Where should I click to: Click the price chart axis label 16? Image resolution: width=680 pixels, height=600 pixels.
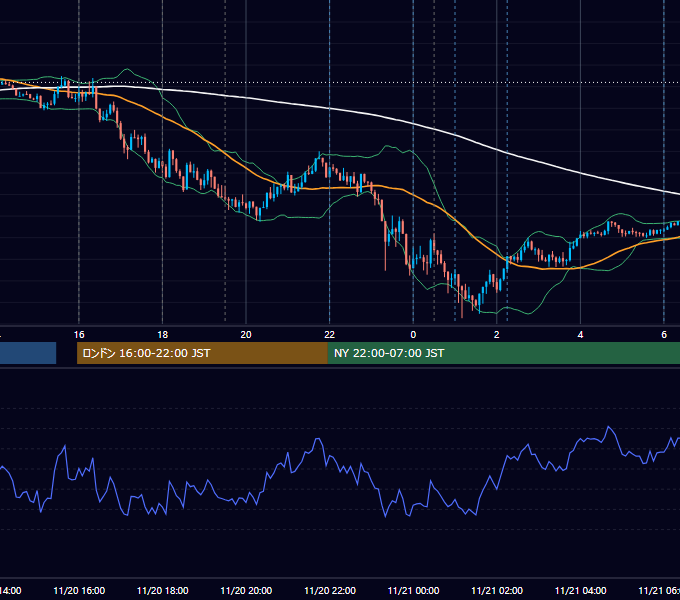pos(79,335)
